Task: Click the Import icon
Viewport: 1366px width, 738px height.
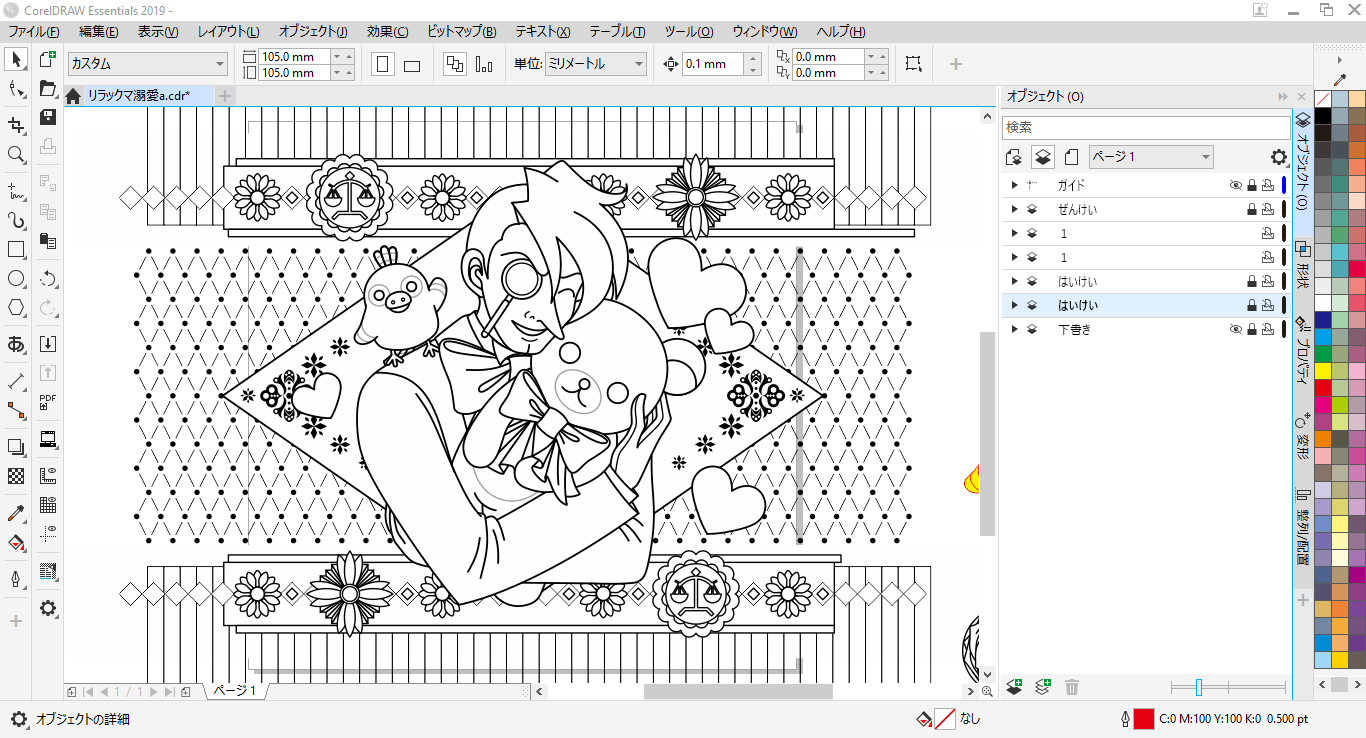Action: (47, 344)
